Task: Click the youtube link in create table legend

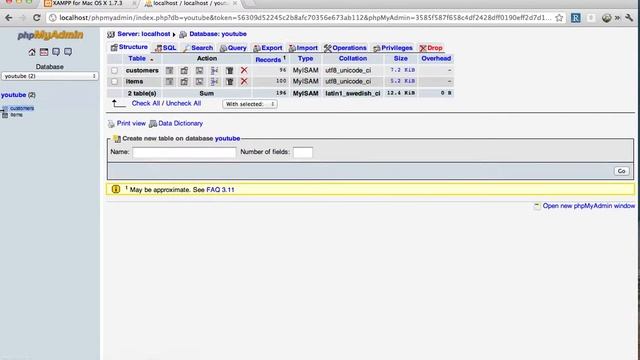Action: click(227, 138)
